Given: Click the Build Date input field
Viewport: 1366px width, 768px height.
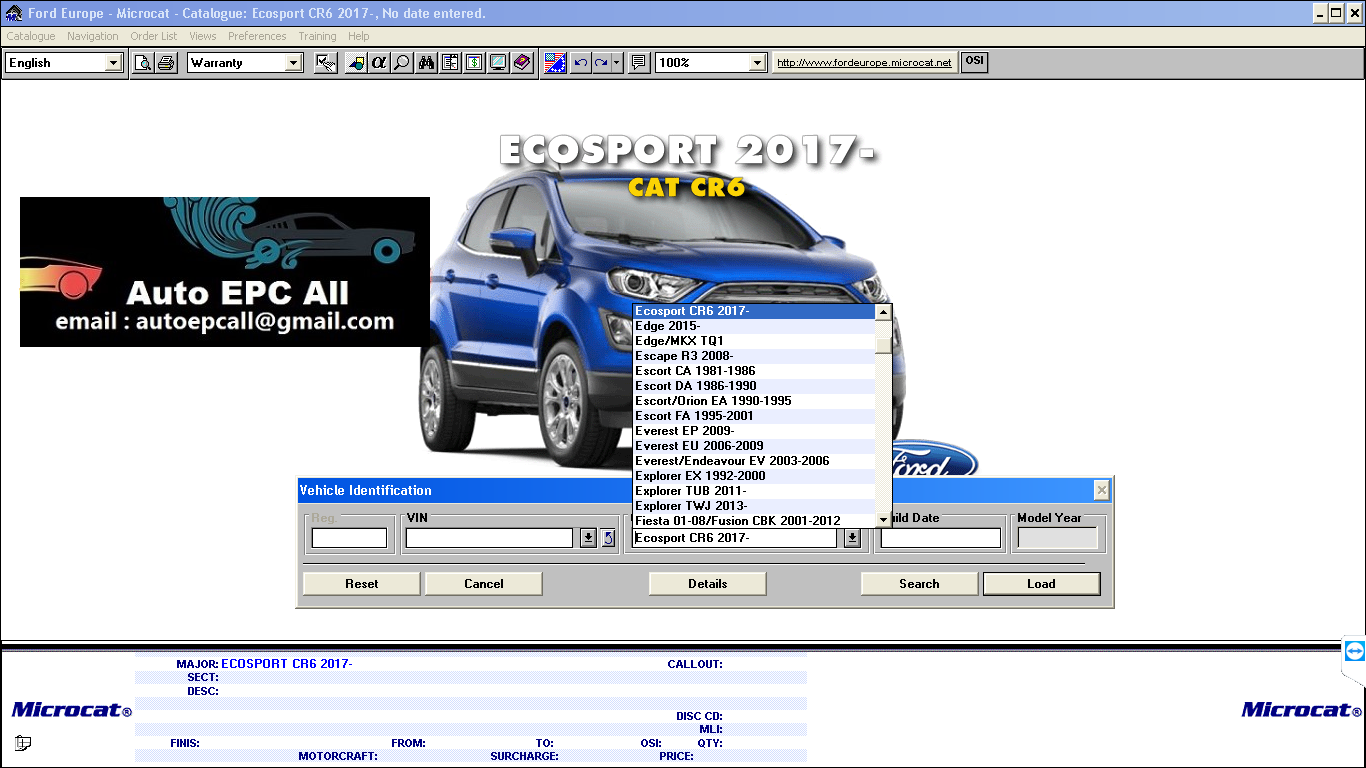Looking at the screenshot, I should coord(940,538).
